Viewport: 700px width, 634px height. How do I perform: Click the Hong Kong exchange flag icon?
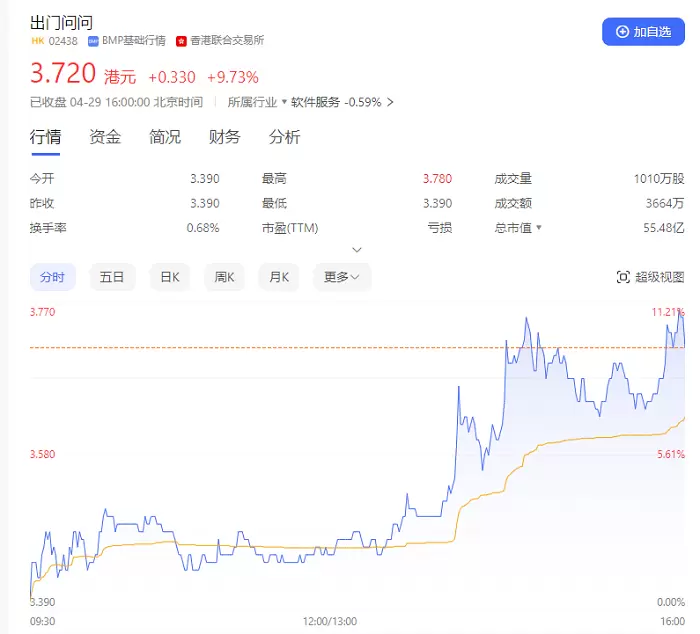(181, 41)
